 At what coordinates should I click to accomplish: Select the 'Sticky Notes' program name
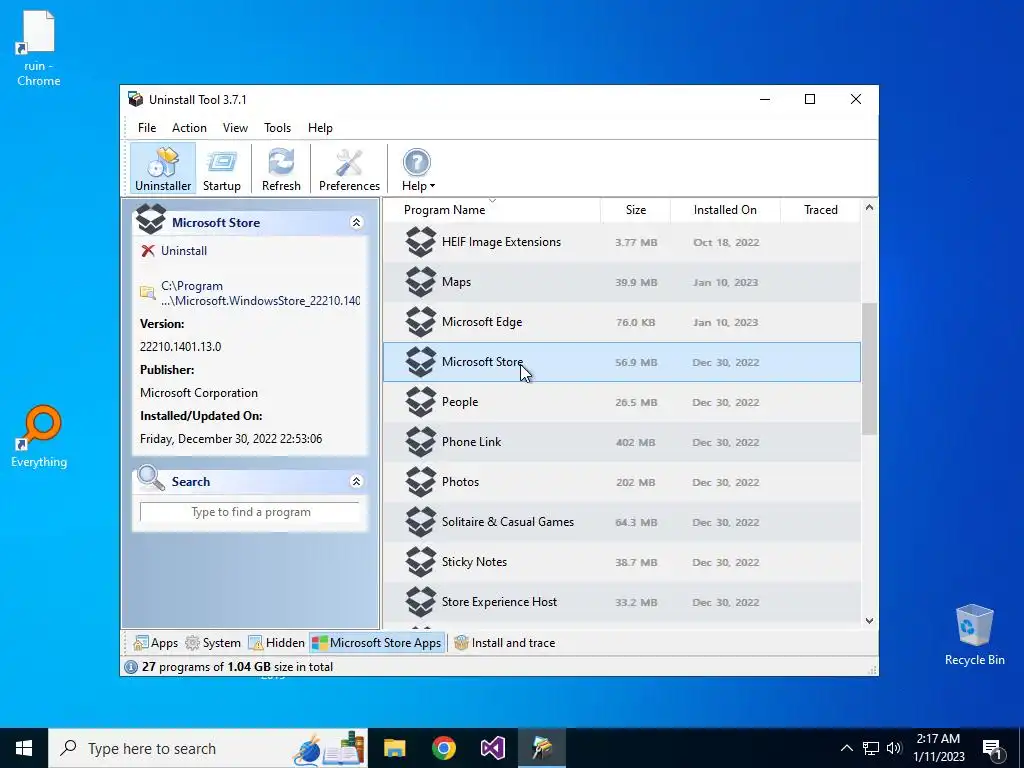coord(474,562)
